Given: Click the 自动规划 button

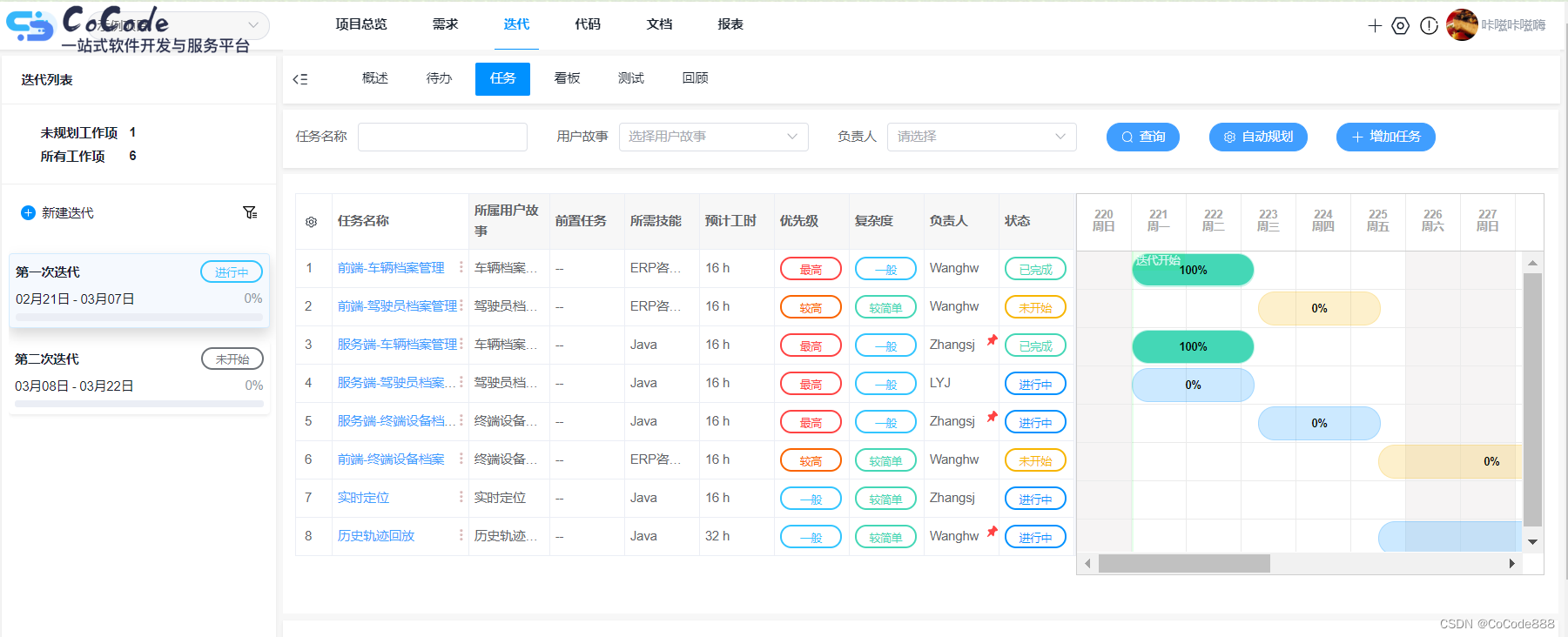Looking at the screenshot, I should 1258,137.
